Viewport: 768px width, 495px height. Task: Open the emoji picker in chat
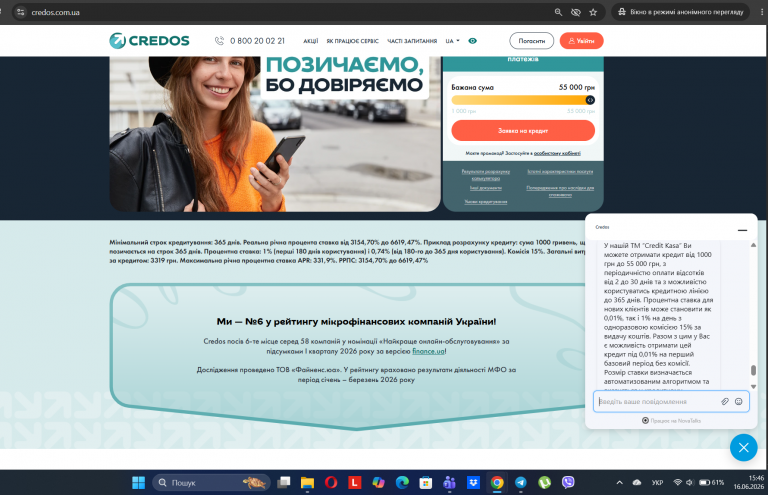click(x=739, y=401)
